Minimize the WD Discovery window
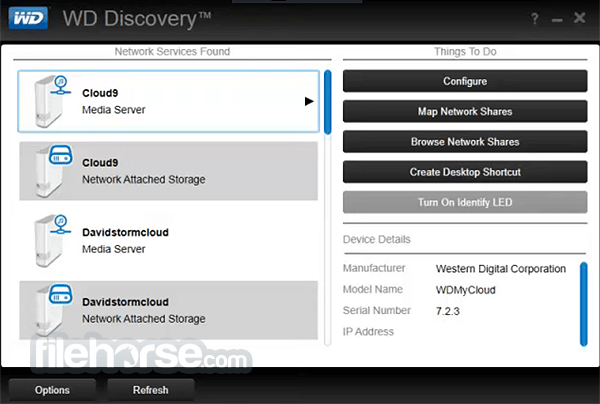Screen dimensions: 600x404 click(x=557, y=20)
